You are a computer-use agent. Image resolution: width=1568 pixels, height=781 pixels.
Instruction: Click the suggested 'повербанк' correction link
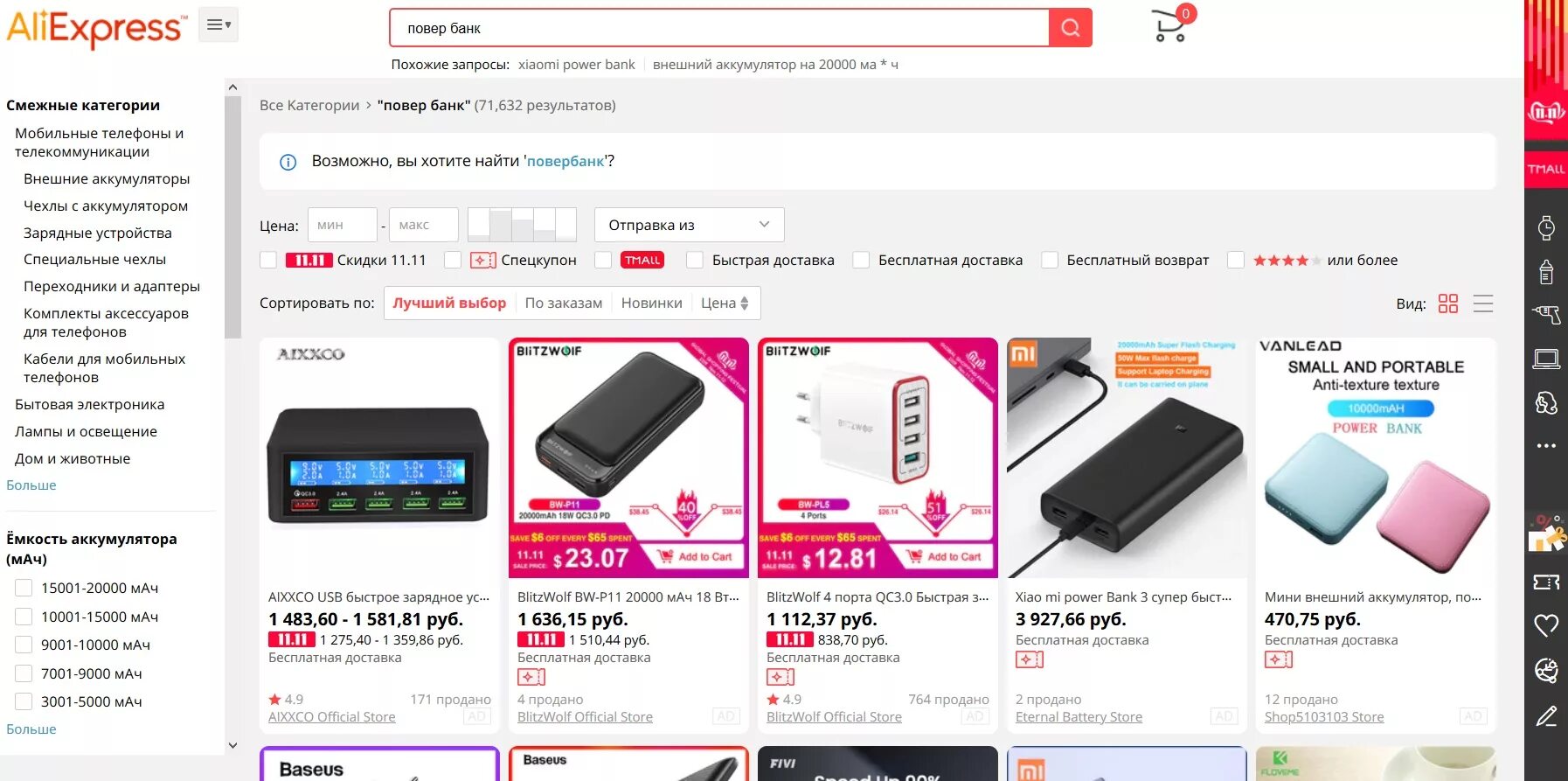[565, 161]
